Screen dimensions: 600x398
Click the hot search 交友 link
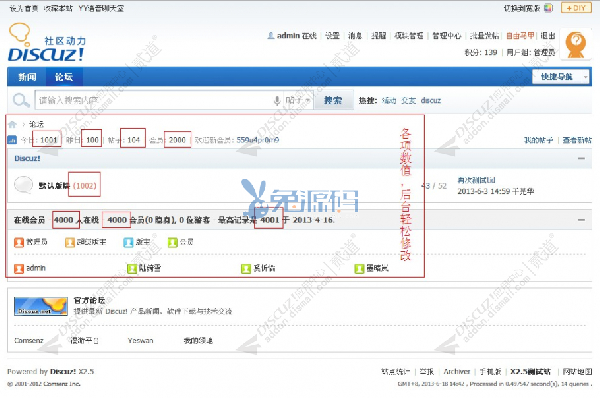pos(408,101)
